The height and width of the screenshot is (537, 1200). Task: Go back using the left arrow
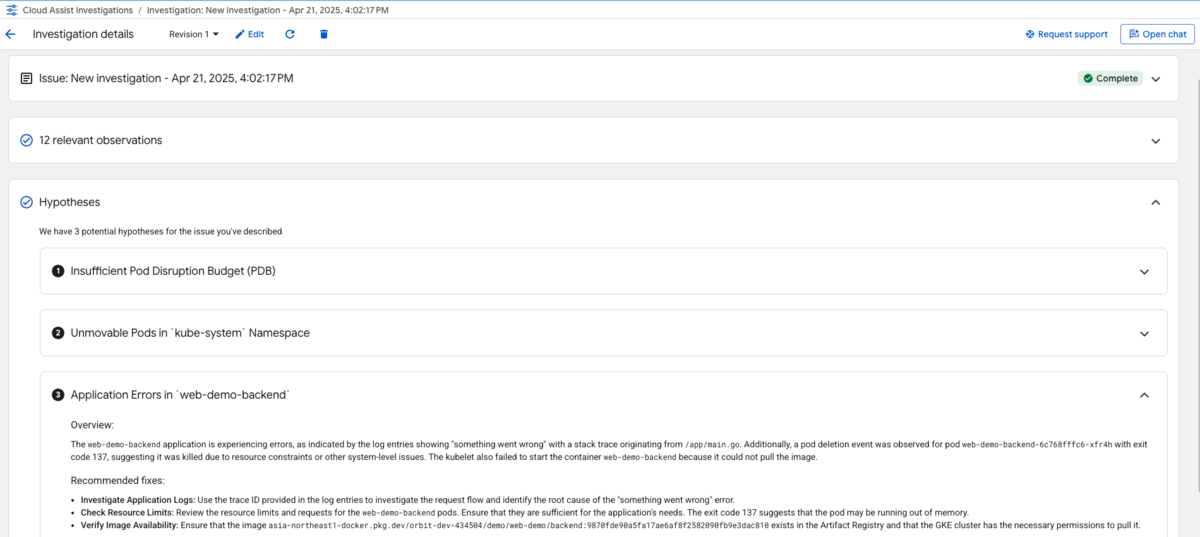pyautogui.click(x=11, y=34)
